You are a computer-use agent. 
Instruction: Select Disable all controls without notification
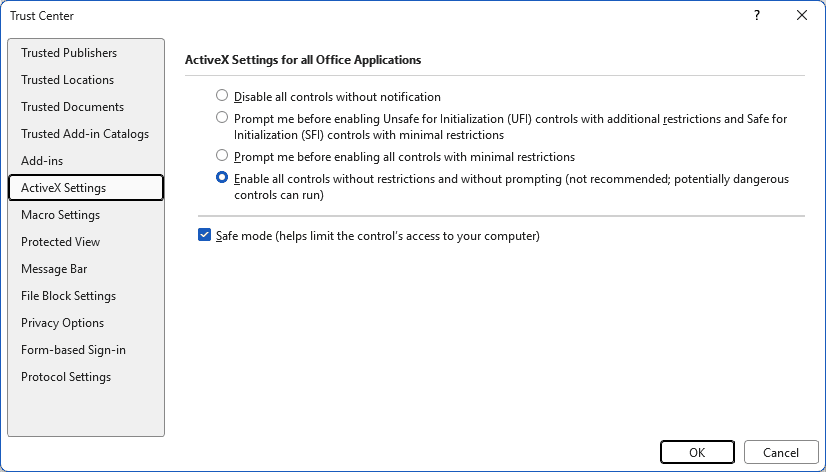[222, 95]
